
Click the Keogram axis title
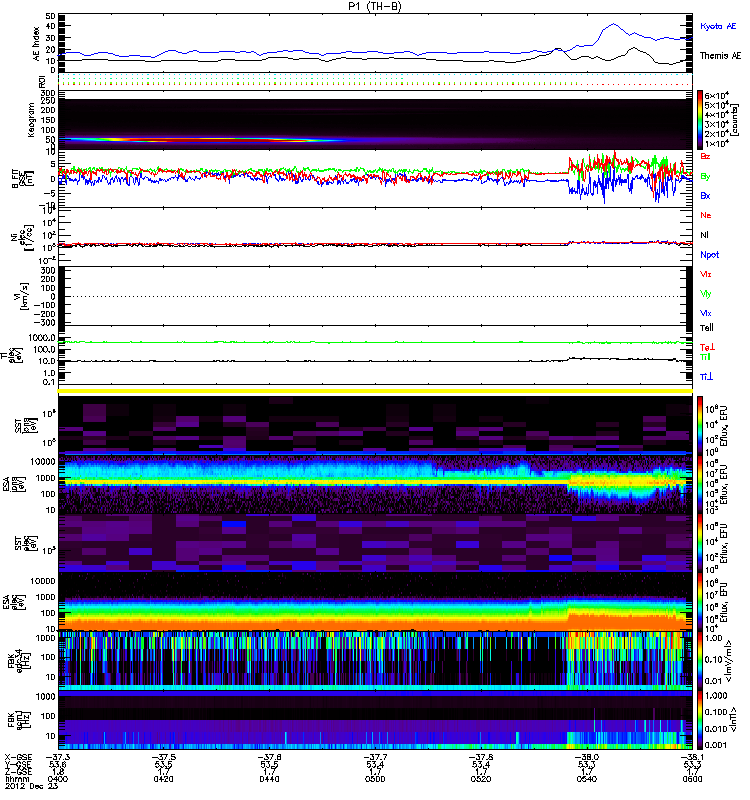tap(31, 120)
